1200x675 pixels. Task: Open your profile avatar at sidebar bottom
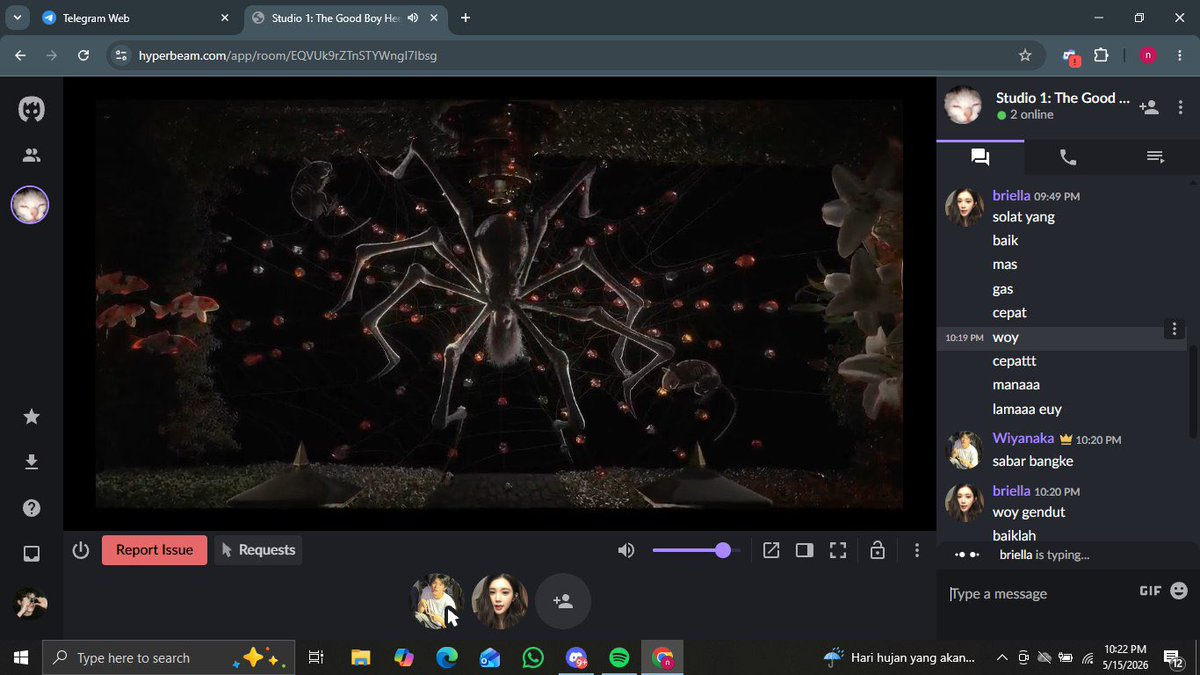[x=30, y=604]
